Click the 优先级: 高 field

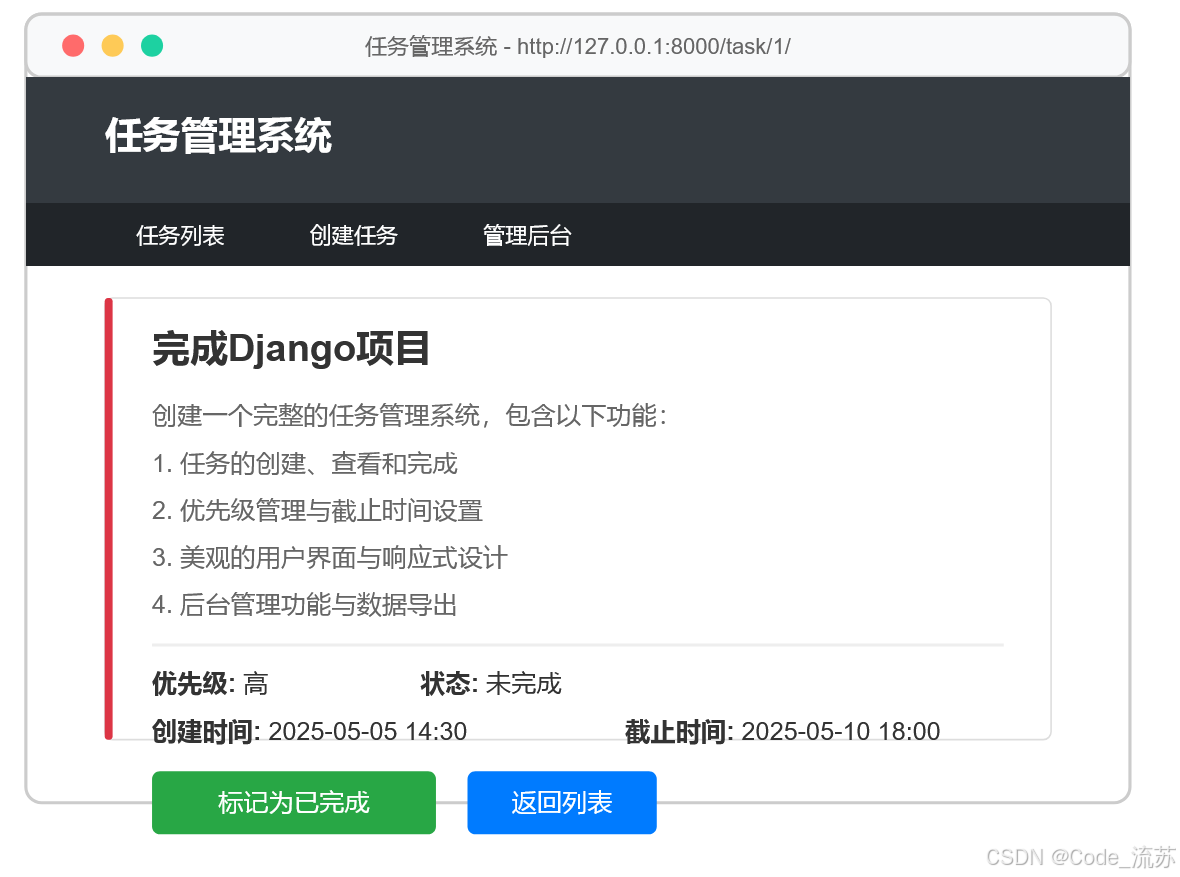[x=210, y=684]
